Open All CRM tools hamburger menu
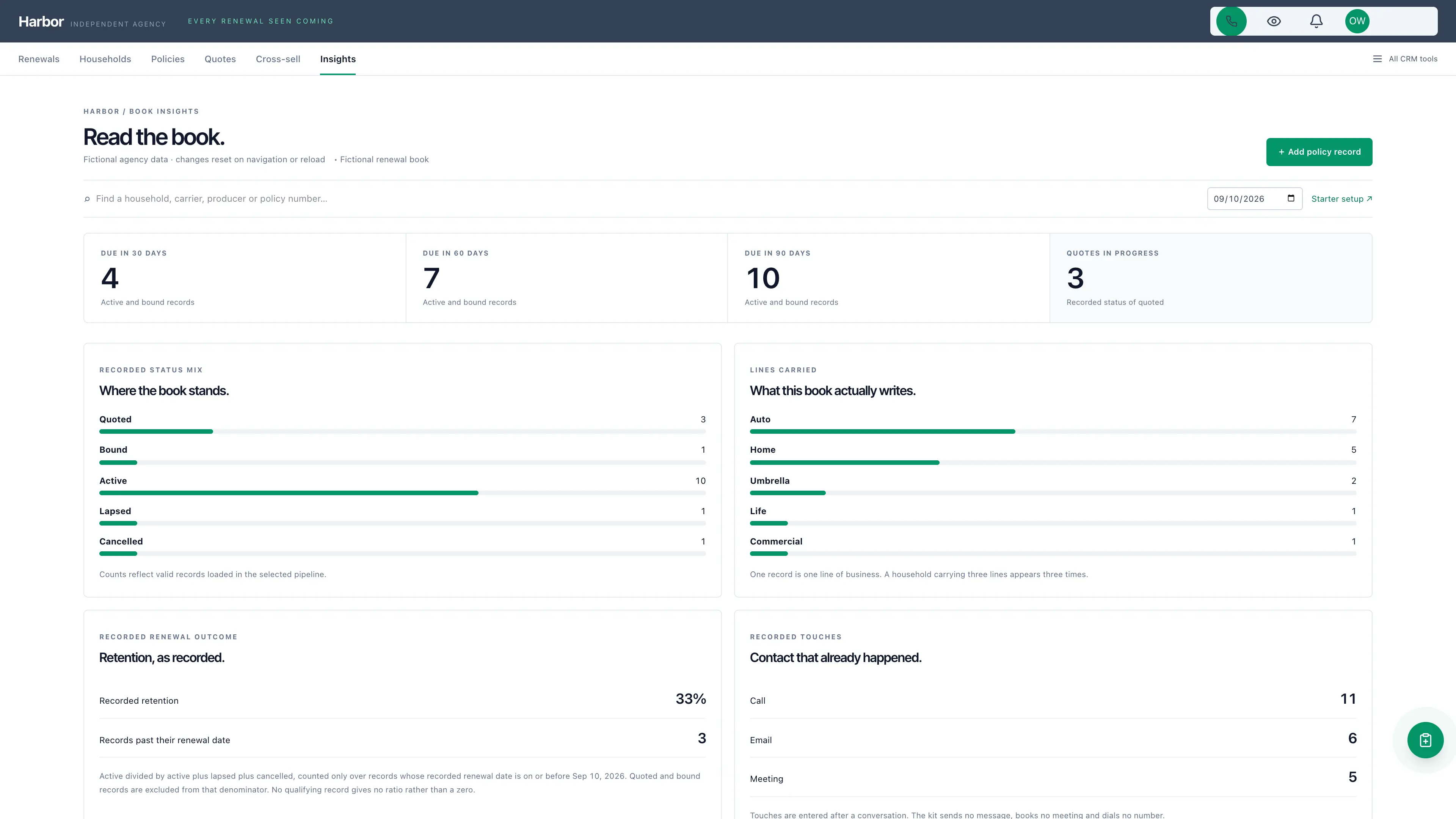 pyautogui.click(x=1405, y=59)
